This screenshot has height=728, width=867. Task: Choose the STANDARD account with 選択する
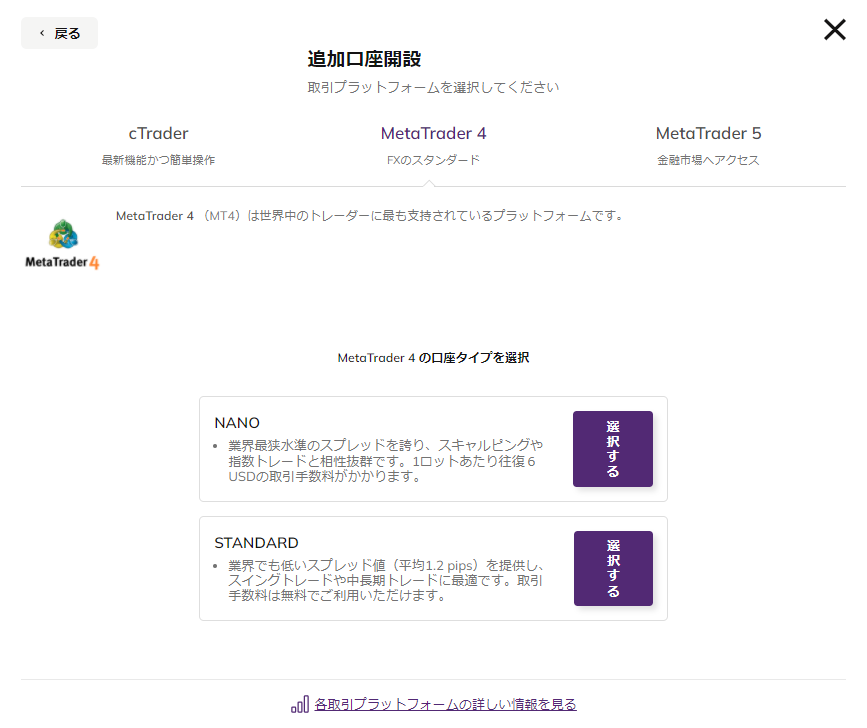(613, 568)
